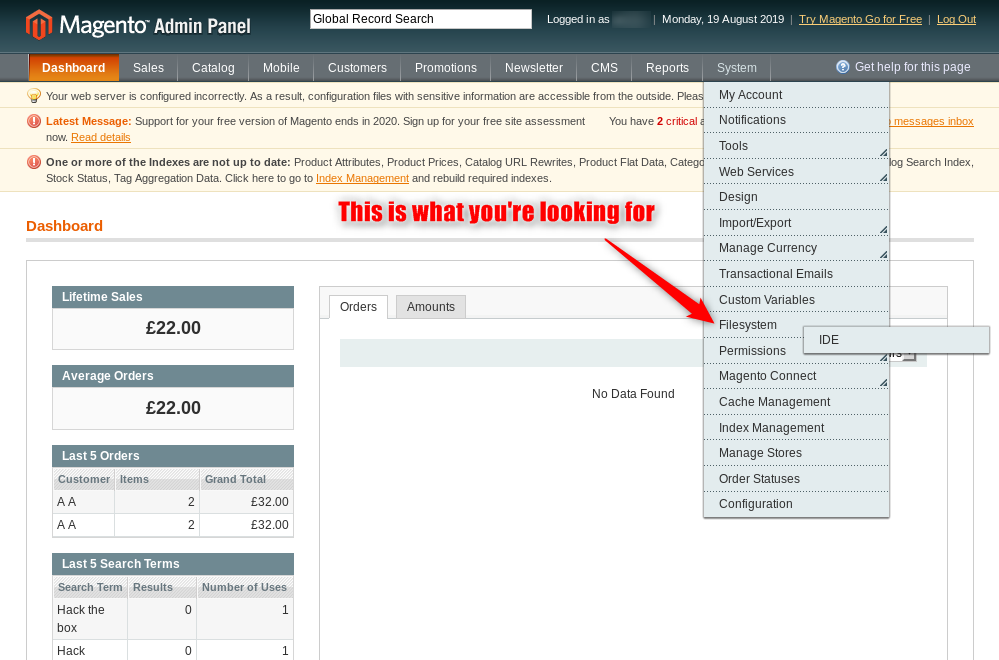The height and width of the screenshot is (660, 999).
Task: Open the Reports menu
Action: click(667, 68)
